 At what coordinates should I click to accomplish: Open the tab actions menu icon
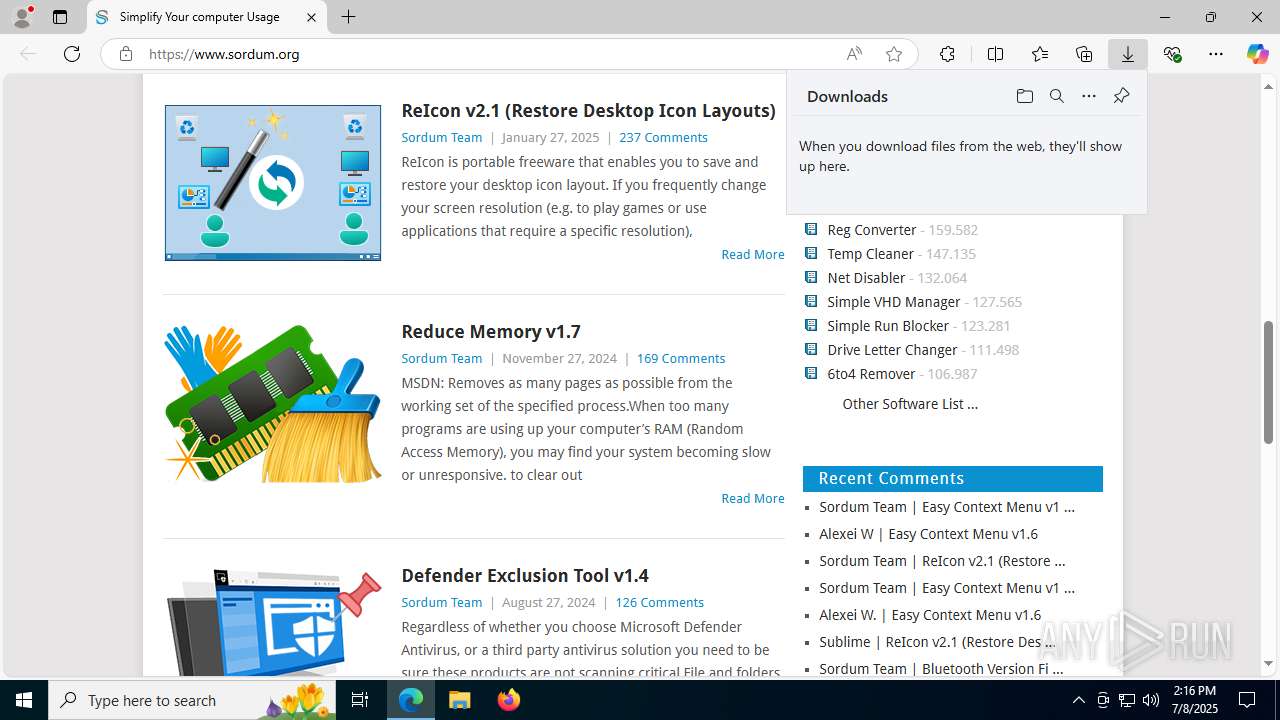pos(60,17)
